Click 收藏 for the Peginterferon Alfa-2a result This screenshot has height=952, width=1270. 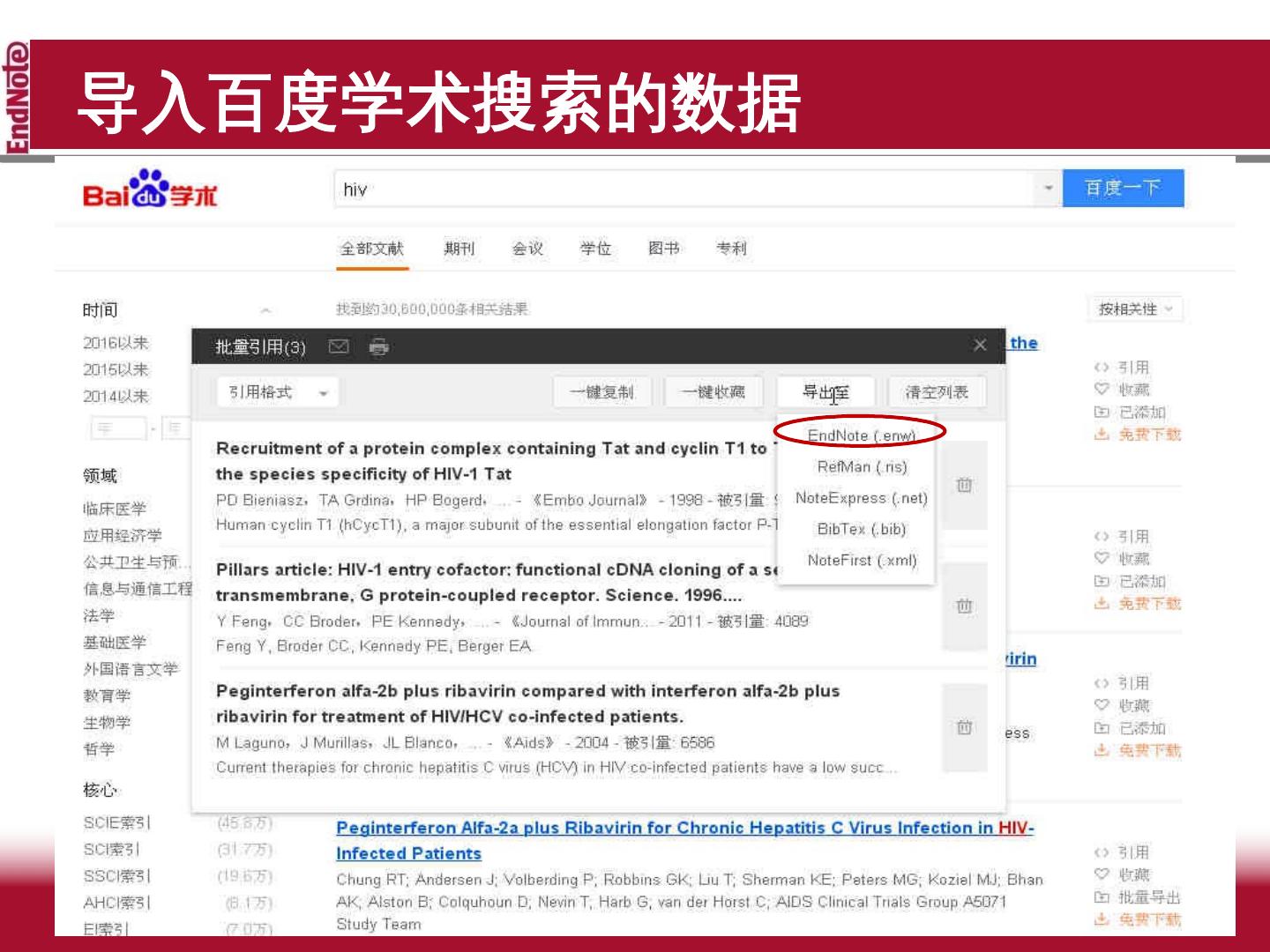(1122, 874)
